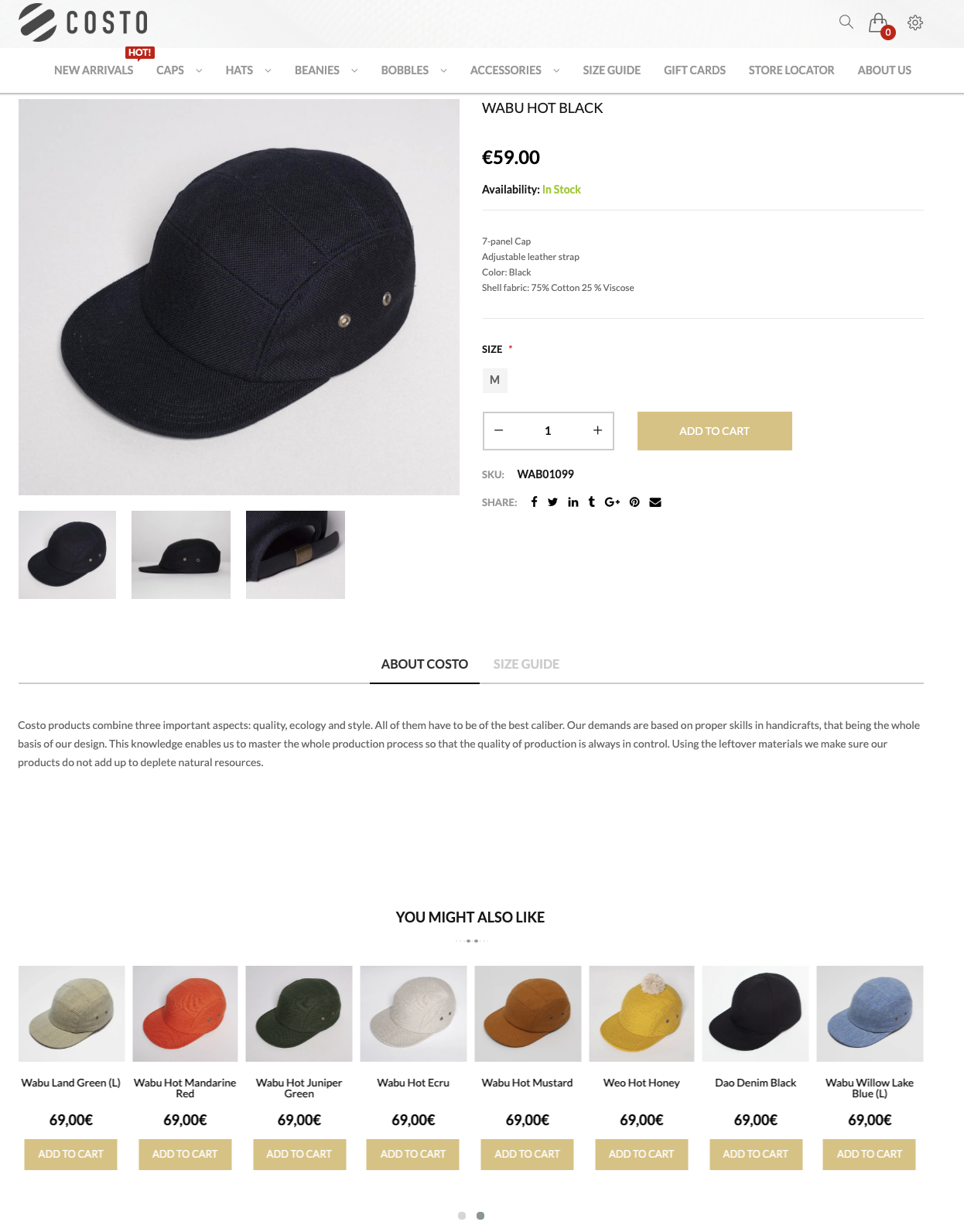Share product on Facebook

[534, 502]
